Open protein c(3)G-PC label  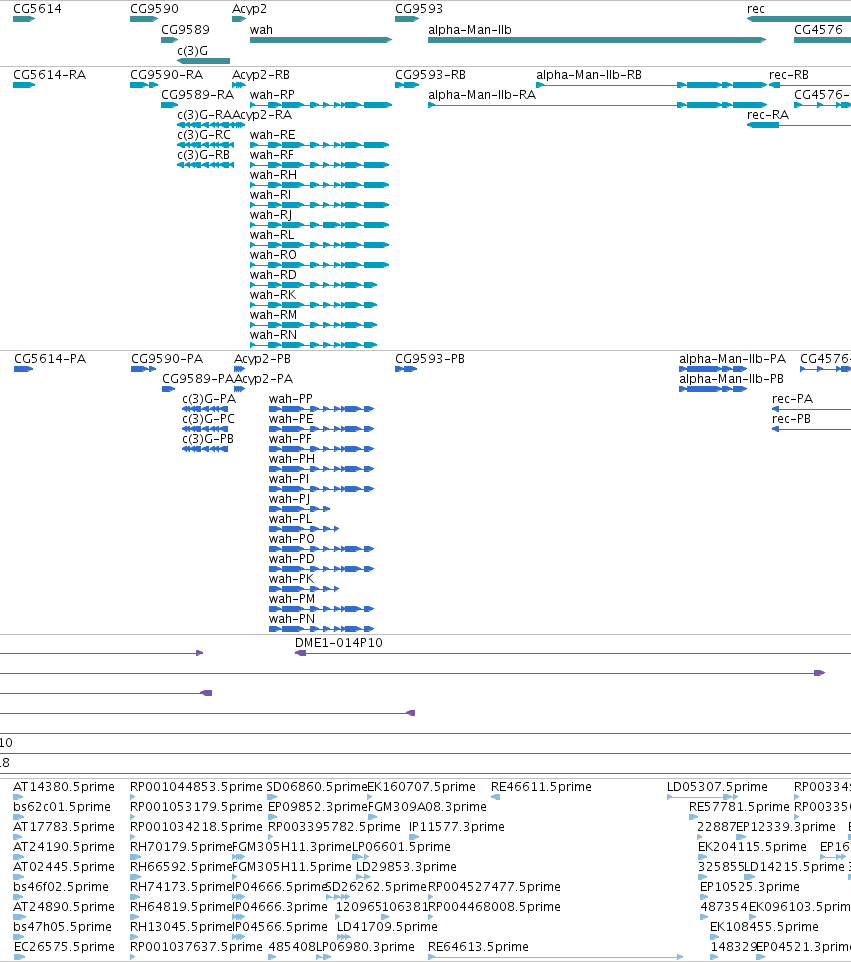(x=209, y=419)
